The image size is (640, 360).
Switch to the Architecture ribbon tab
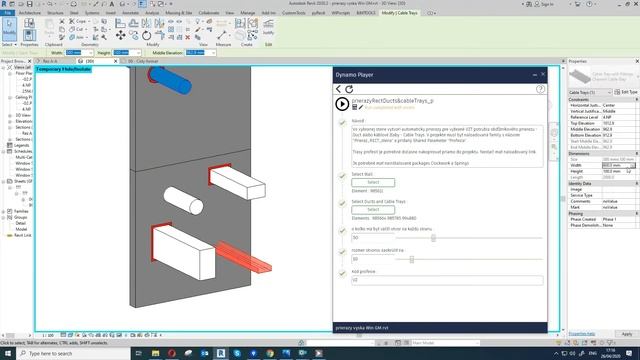point(30,13)
